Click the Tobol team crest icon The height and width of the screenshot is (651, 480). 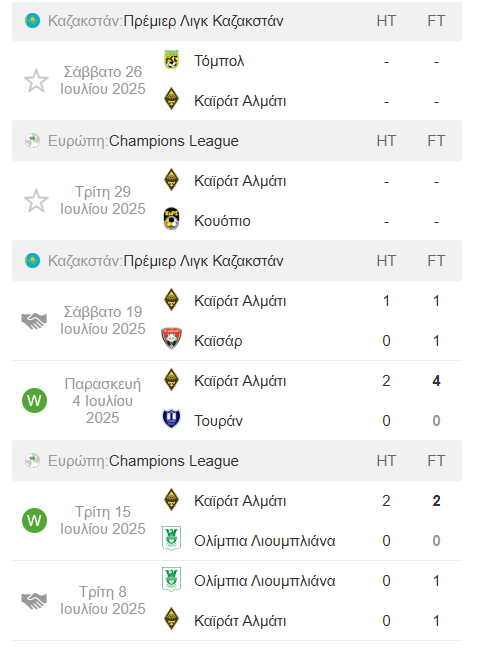click(171, 61)
